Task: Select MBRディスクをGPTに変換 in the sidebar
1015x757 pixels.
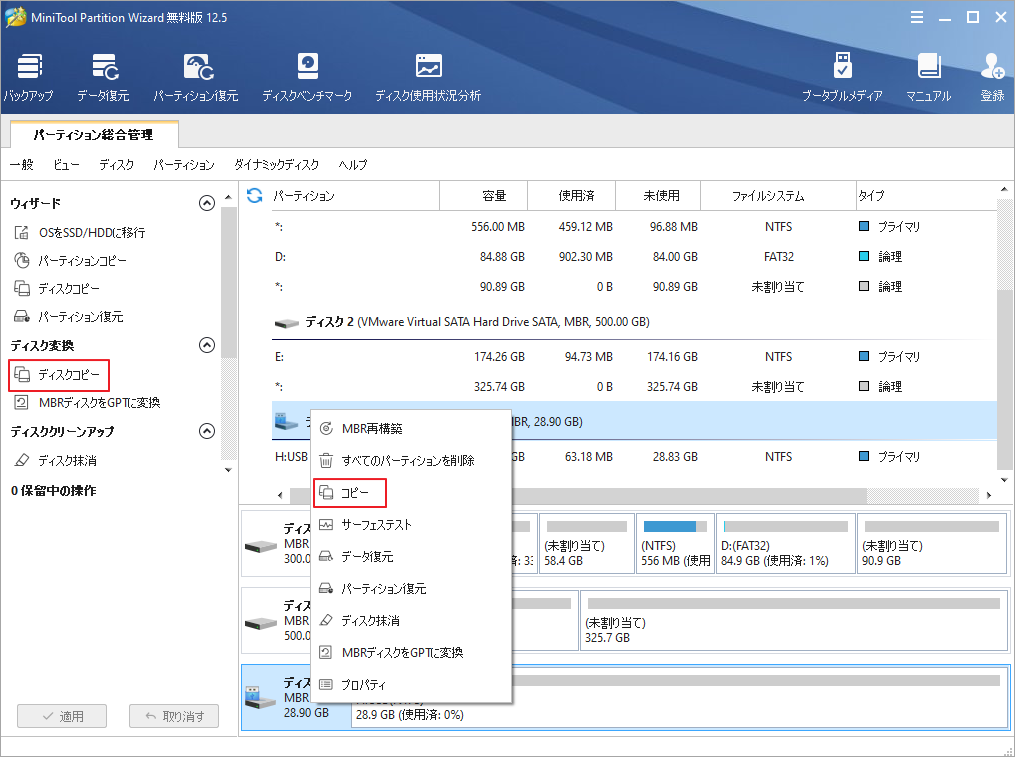Action: [87, 403]
